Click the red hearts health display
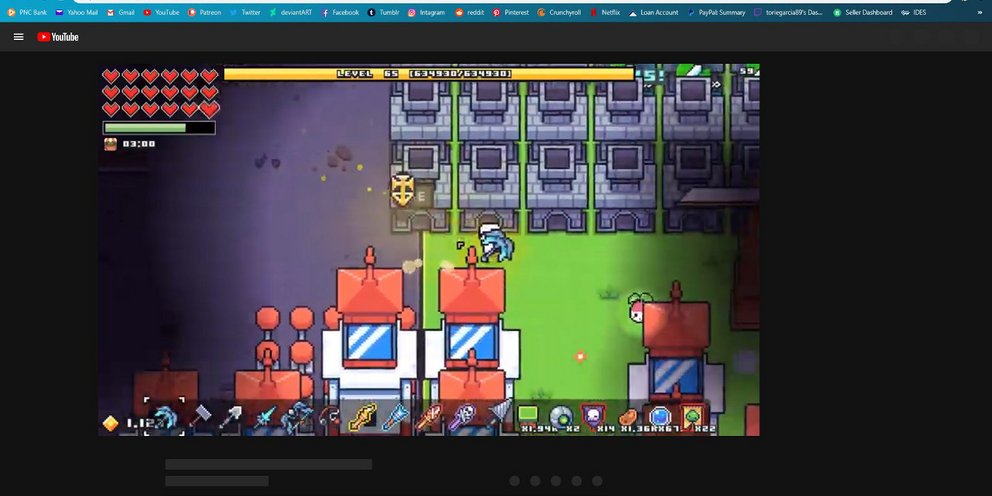This screenshot has height=496, width=992. tap(160, 93)
